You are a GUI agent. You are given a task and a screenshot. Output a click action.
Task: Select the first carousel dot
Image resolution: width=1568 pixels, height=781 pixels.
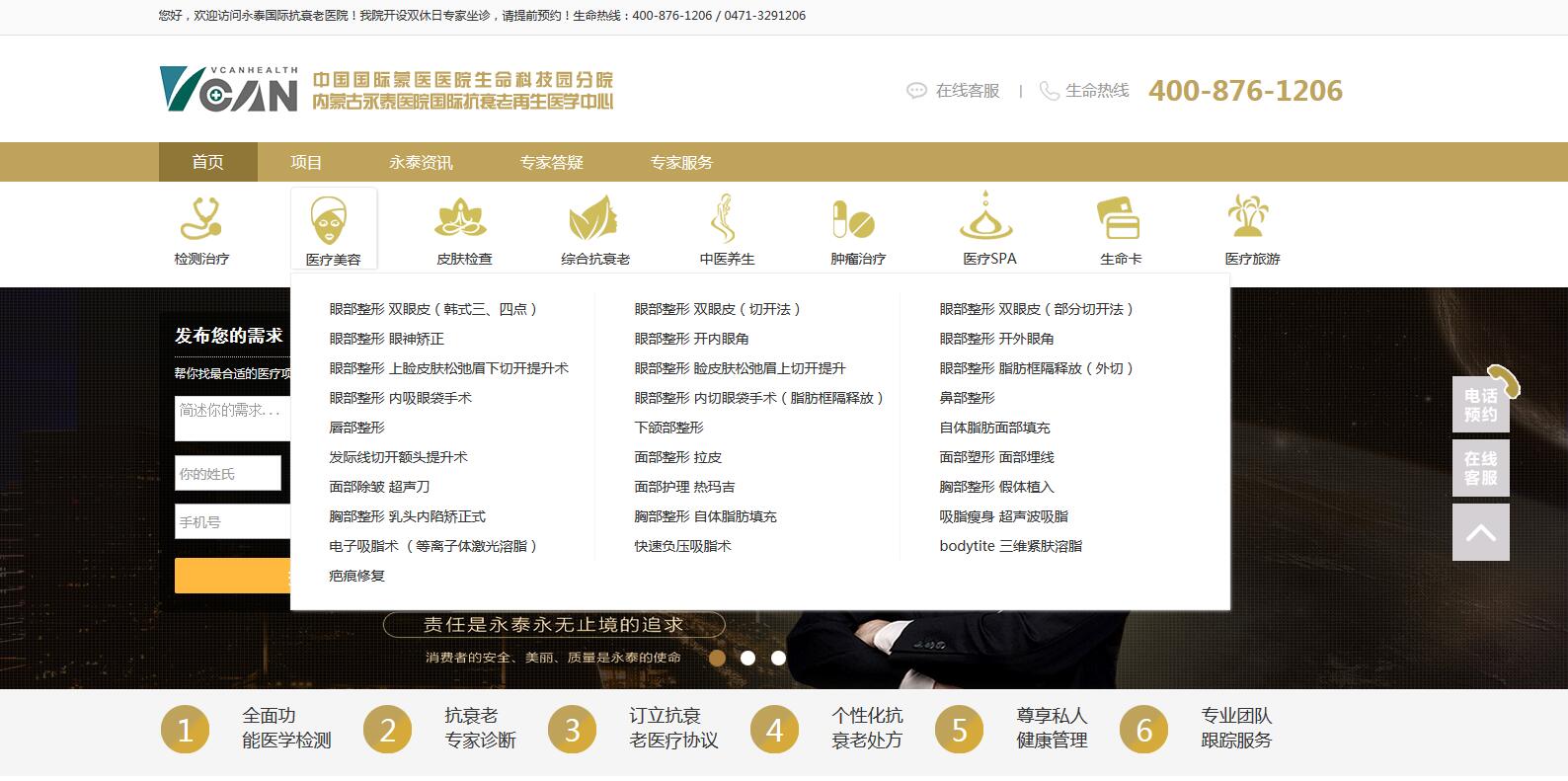click(x=718, y=658)
